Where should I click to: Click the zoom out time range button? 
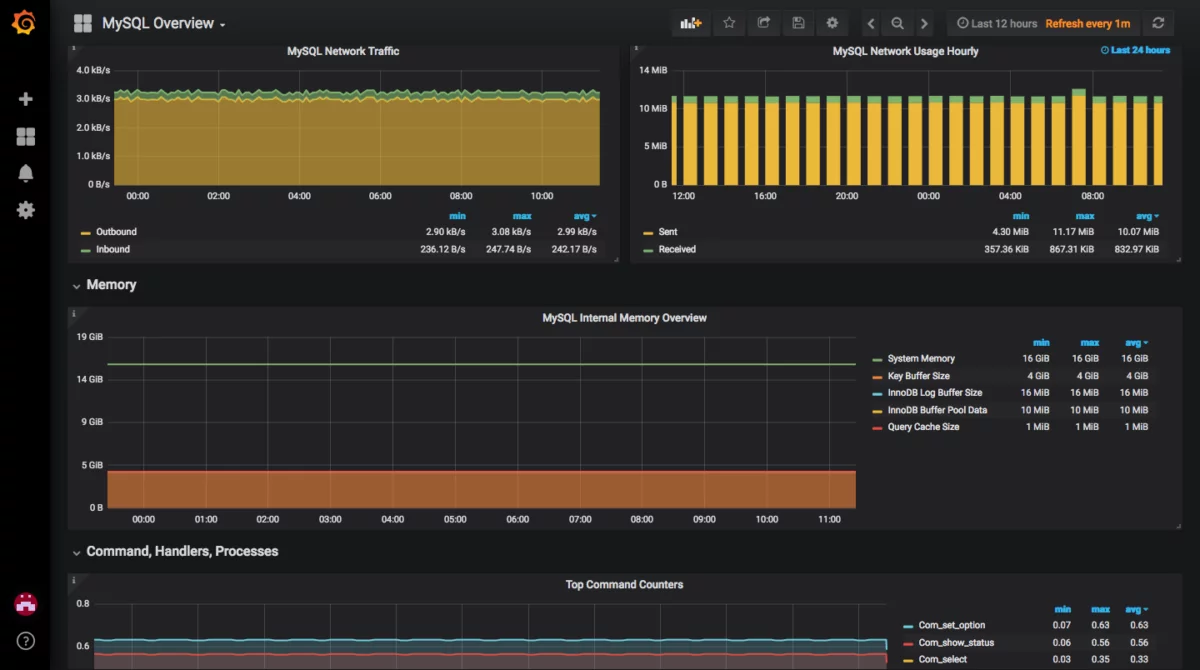[x=897, y=23]
